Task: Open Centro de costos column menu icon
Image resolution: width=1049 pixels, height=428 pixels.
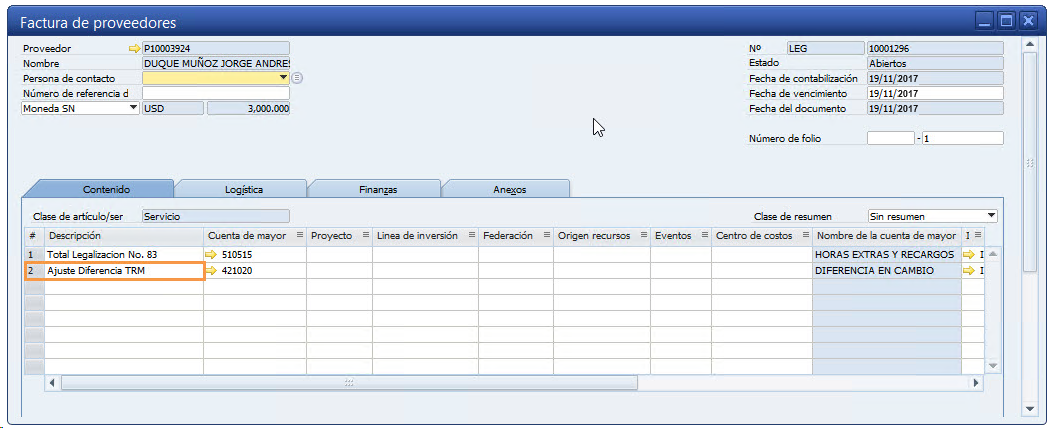Action: click(804, 236)
